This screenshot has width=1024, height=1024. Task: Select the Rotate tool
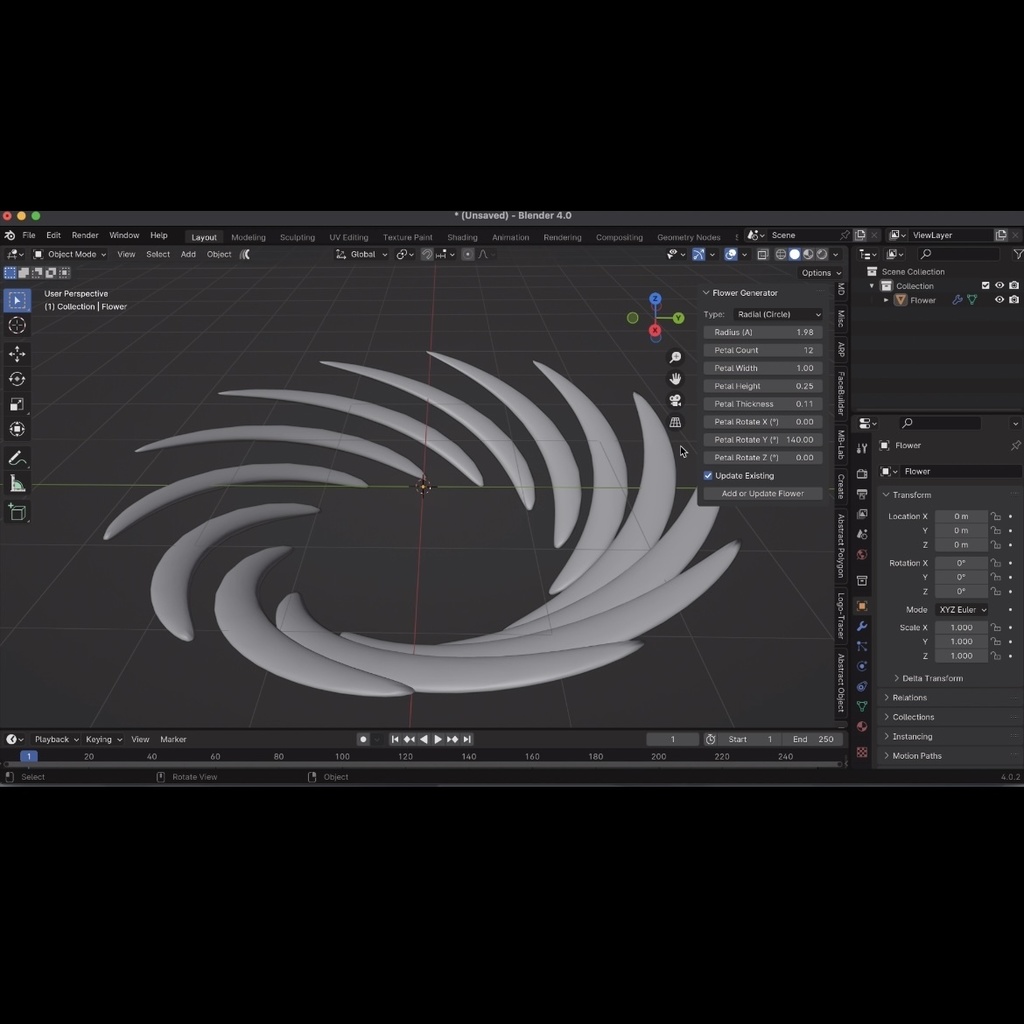tap(16, 378)
